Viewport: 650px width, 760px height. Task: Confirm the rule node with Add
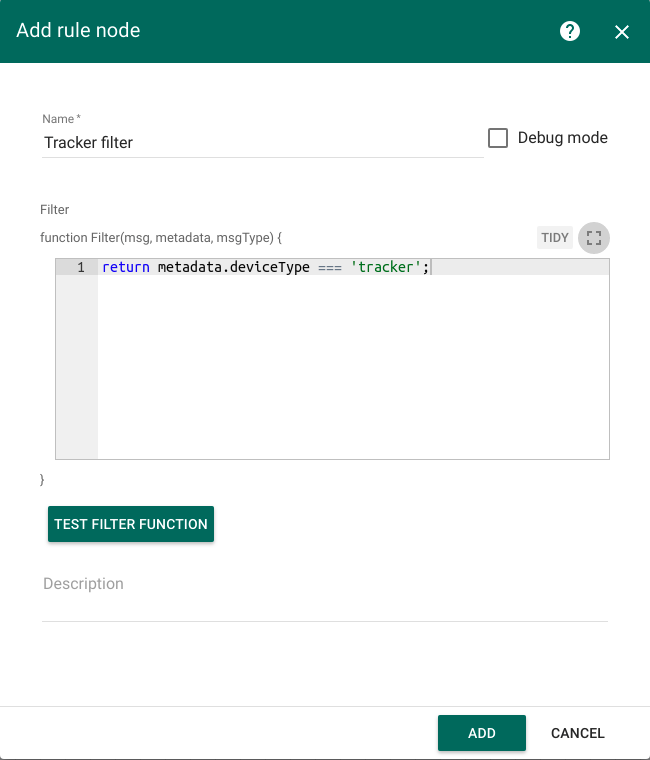point(481,733)
